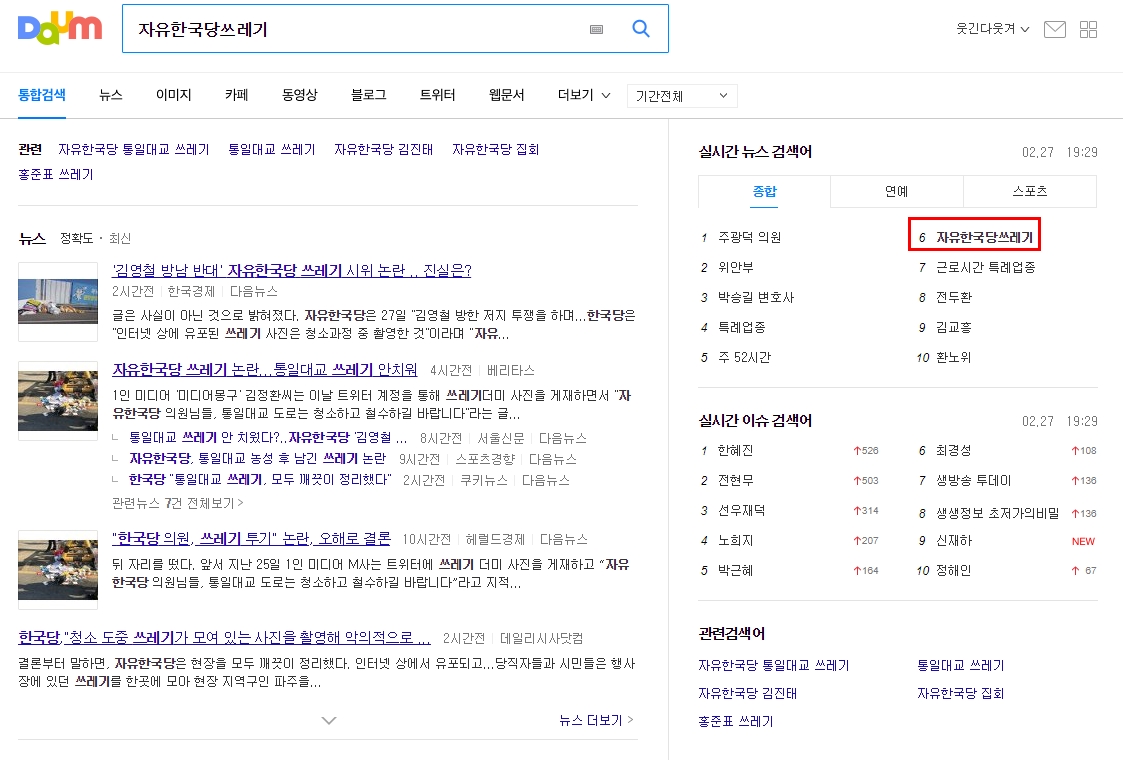
Task: Click the Daum logo
Action: click(60, 28)
